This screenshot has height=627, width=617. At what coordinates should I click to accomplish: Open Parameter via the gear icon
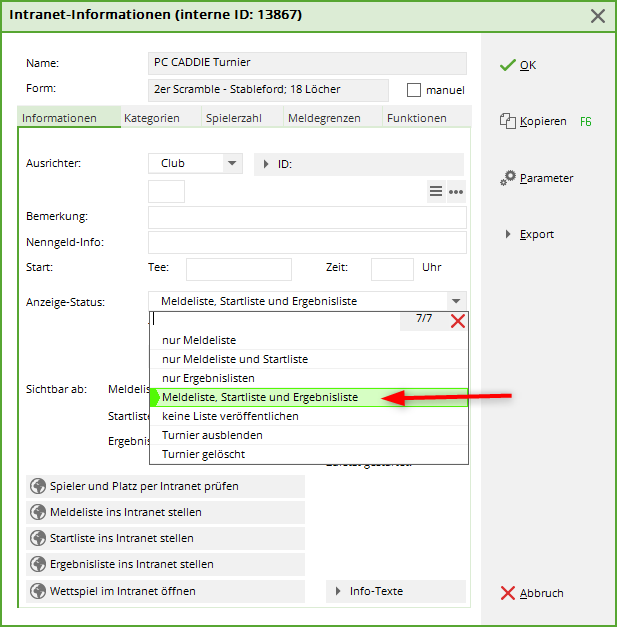click(508, 178)
